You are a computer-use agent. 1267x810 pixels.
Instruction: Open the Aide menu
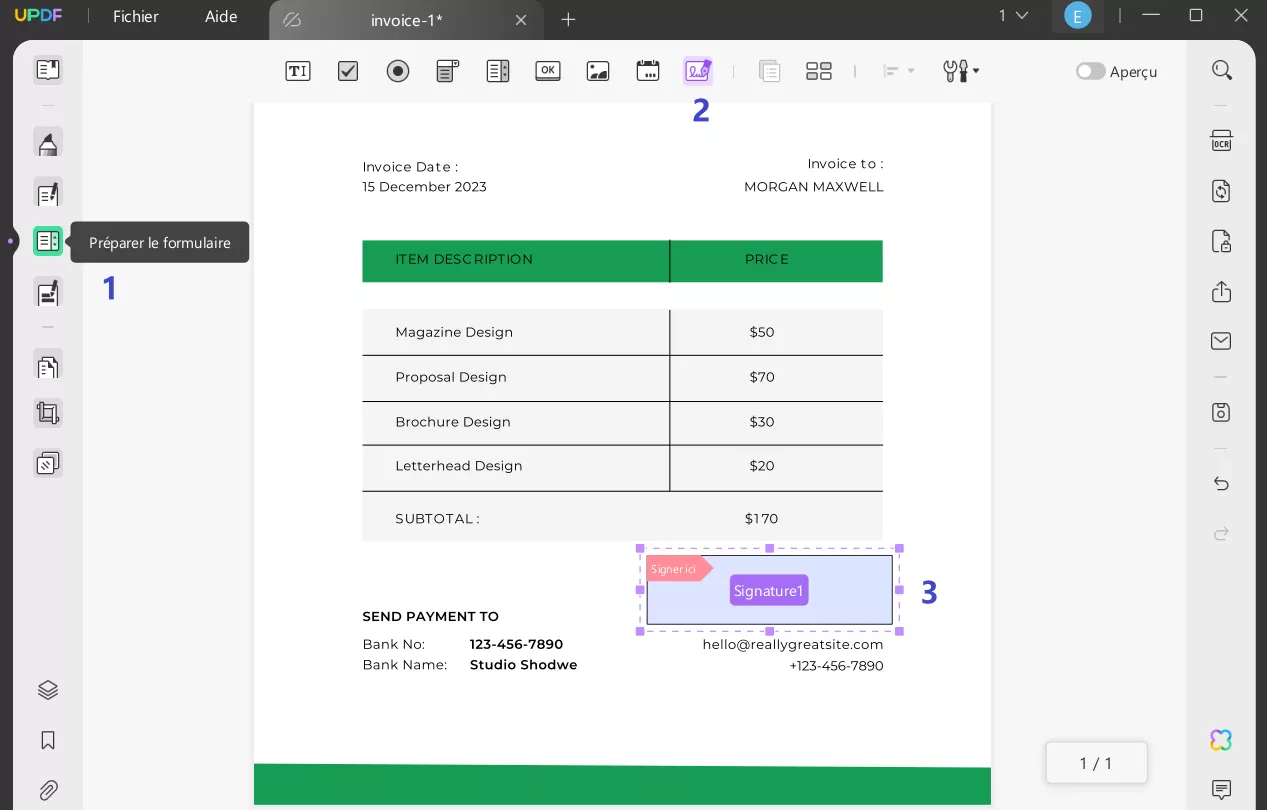[220, 16]
